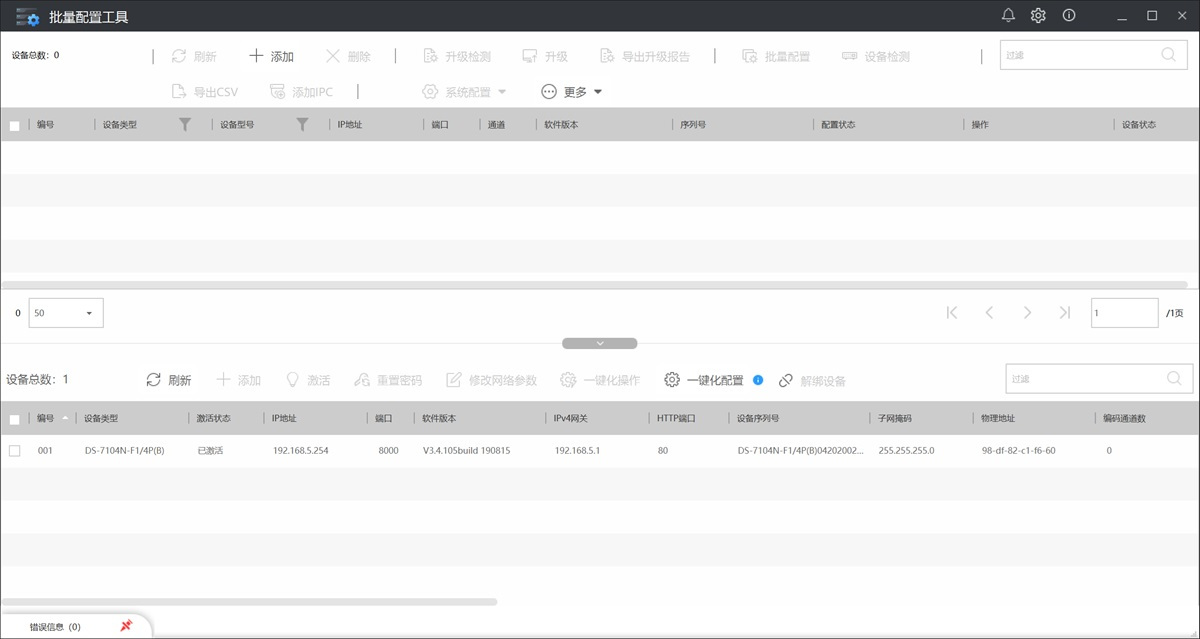Pin the error information panel
Image resolution: width=1200 pixels, height=639 pixels.
(x=126, y=626)
